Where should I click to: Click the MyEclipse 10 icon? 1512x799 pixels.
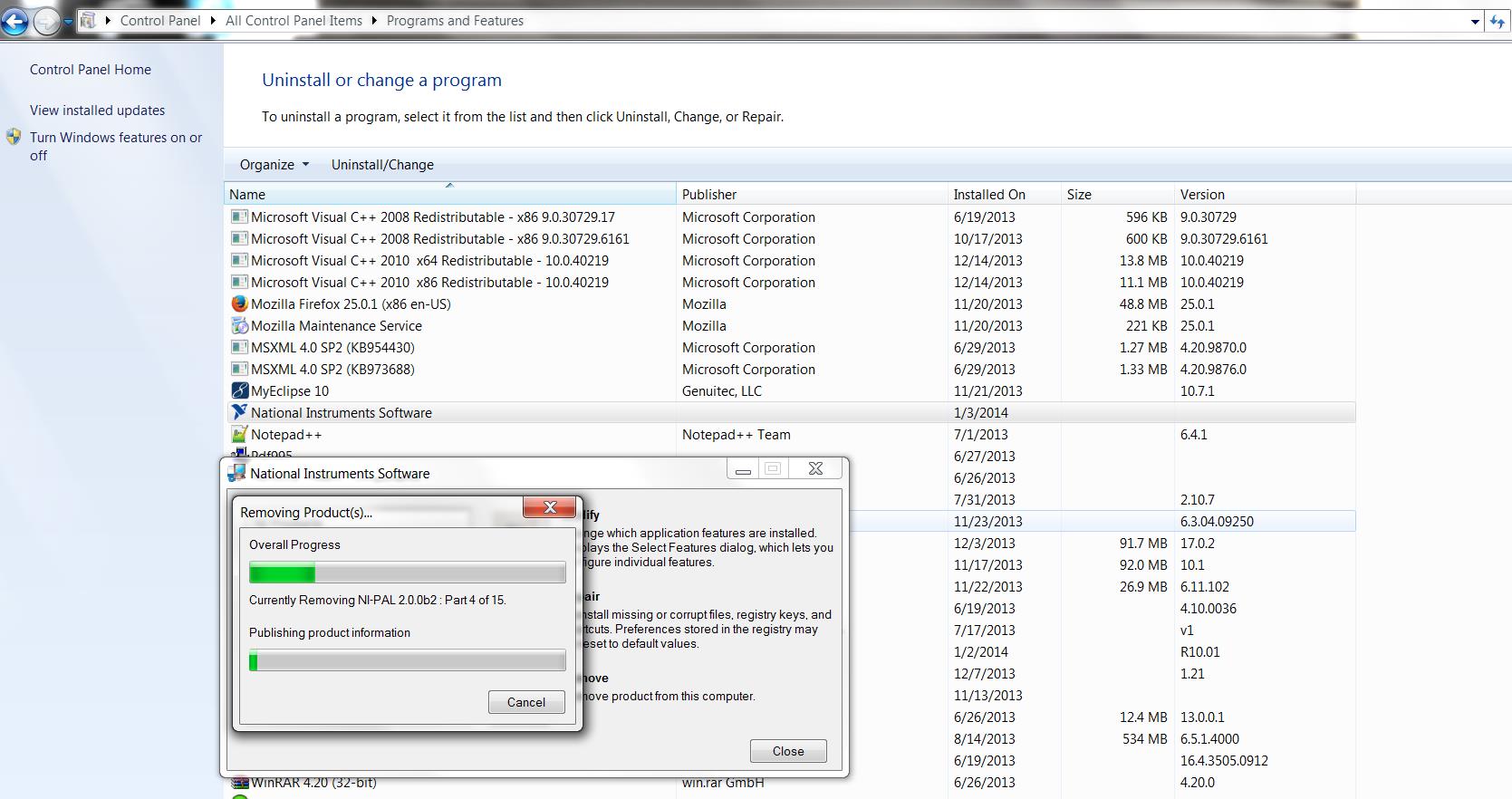point(239,391)
